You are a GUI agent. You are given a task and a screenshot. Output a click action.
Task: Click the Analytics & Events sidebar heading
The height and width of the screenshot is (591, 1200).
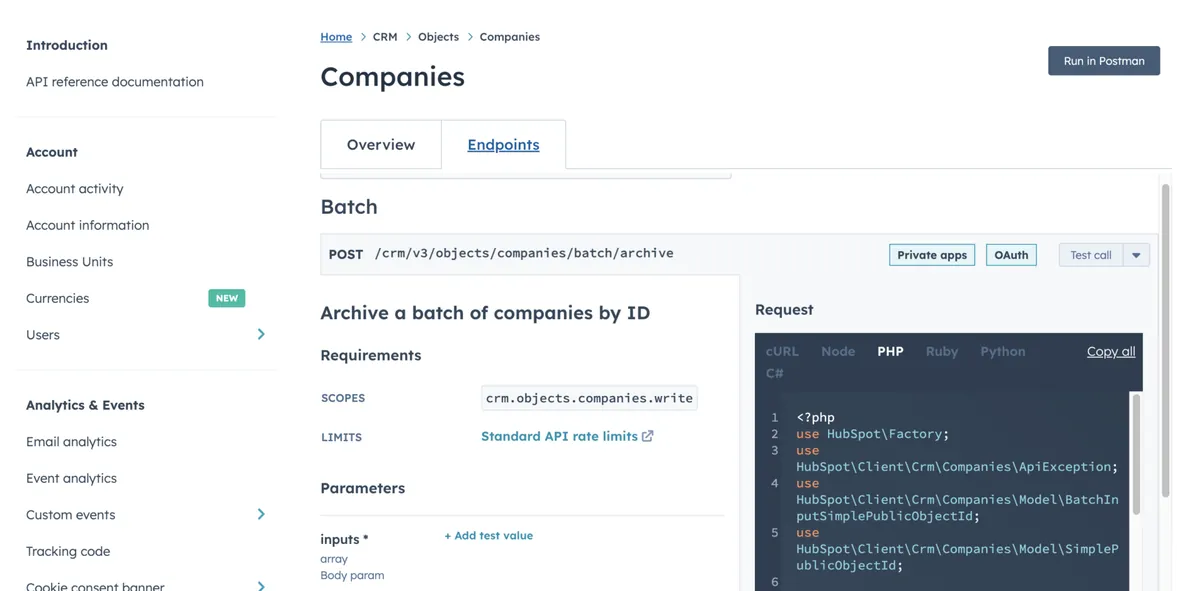85,405
